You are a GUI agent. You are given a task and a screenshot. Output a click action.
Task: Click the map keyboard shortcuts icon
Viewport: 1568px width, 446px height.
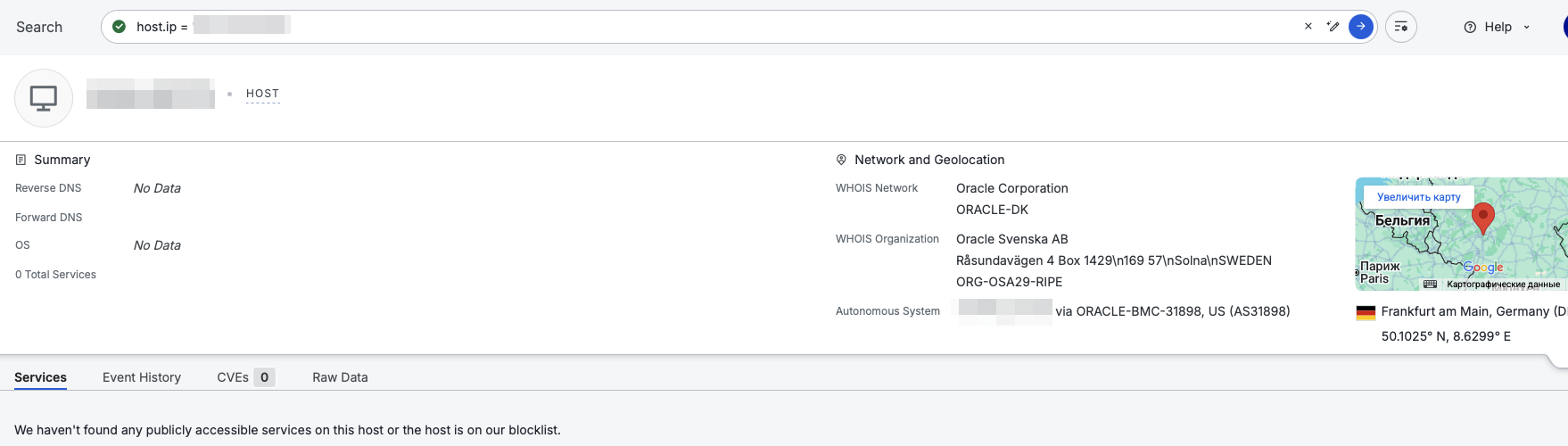(x=1430, y=285)
